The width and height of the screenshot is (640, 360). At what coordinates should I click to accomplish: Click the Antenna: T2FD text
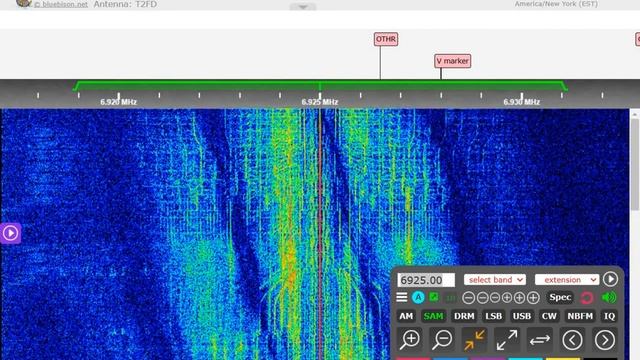pyautogui.click(x=125, y=4)
